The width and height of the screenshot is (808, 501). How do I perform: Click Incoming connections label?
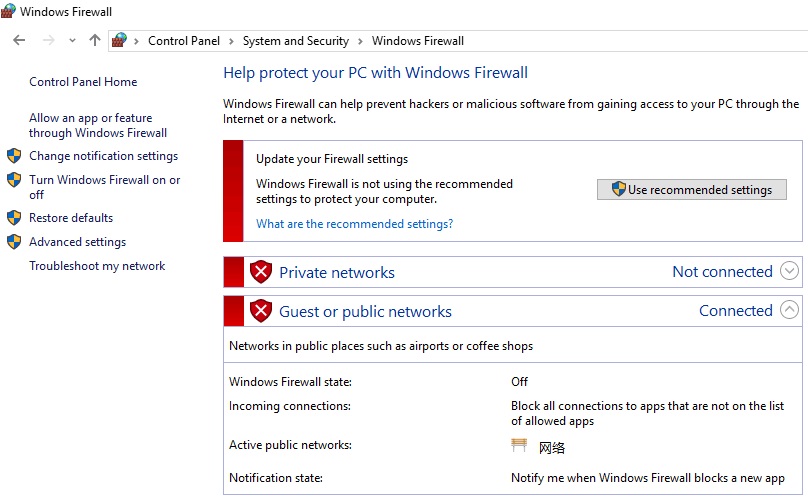(290, 406)
